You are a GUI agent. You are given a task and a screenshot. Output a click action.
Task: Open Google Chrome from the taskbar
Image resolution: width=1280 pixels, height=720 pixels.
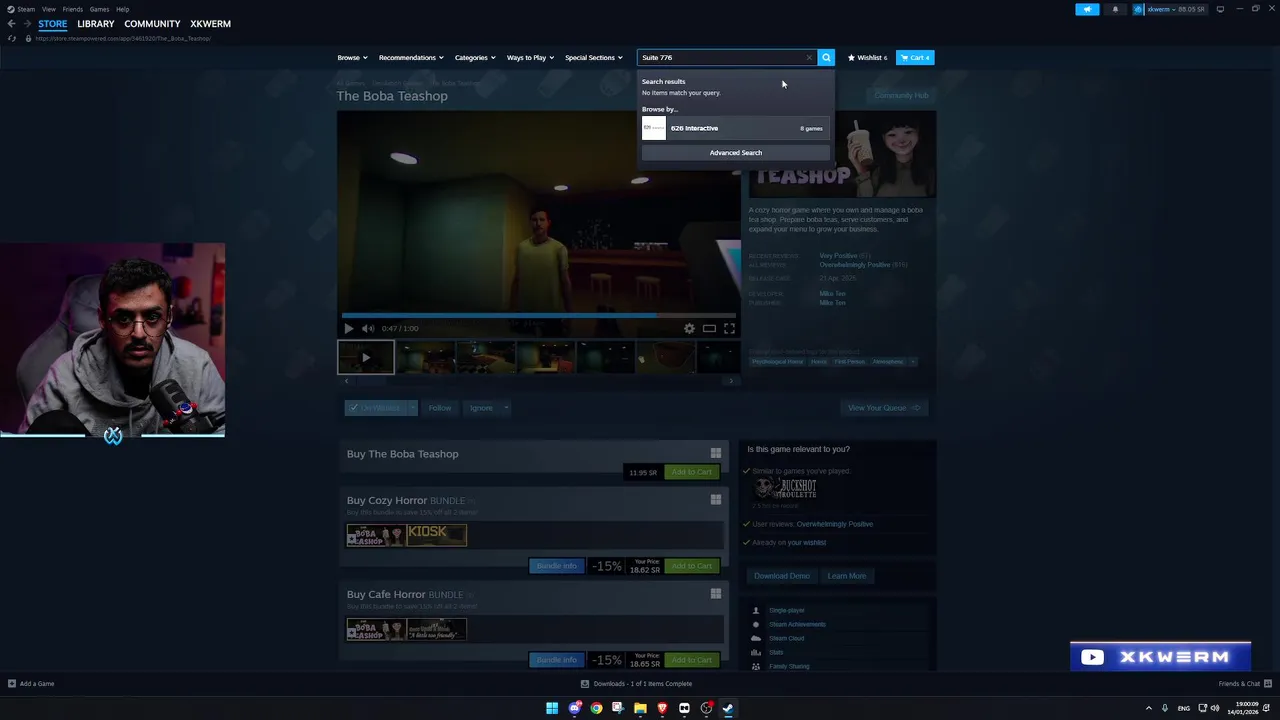(596, 708)
